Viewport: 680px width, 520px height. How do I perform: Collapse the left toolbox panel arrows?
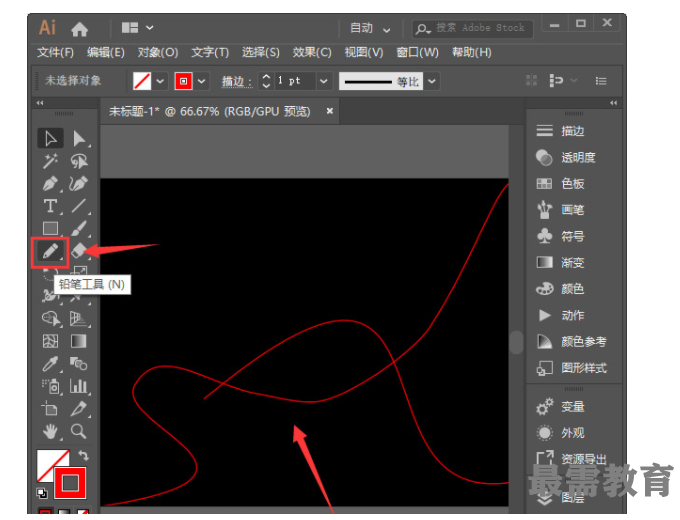click(x=40, y=103)
